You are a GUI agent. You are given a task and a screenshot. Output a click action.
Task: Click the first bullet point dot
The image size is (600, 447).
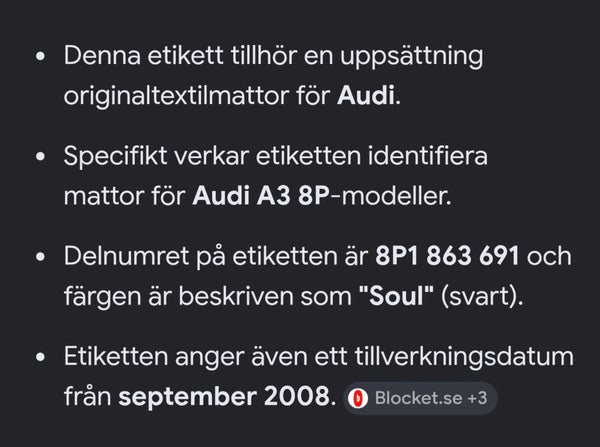click(40, 56)
